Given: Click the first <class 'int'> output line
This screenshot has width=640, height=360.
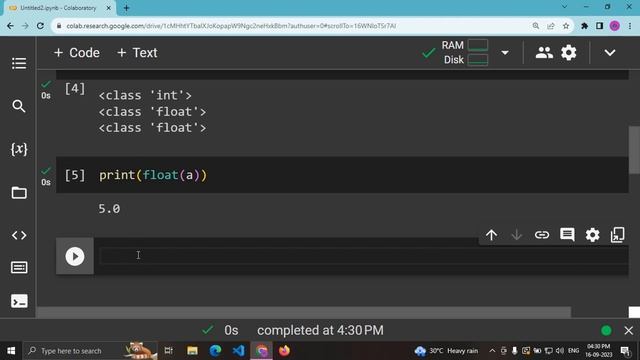Looking at the screenshot, I should pos(145,96).
